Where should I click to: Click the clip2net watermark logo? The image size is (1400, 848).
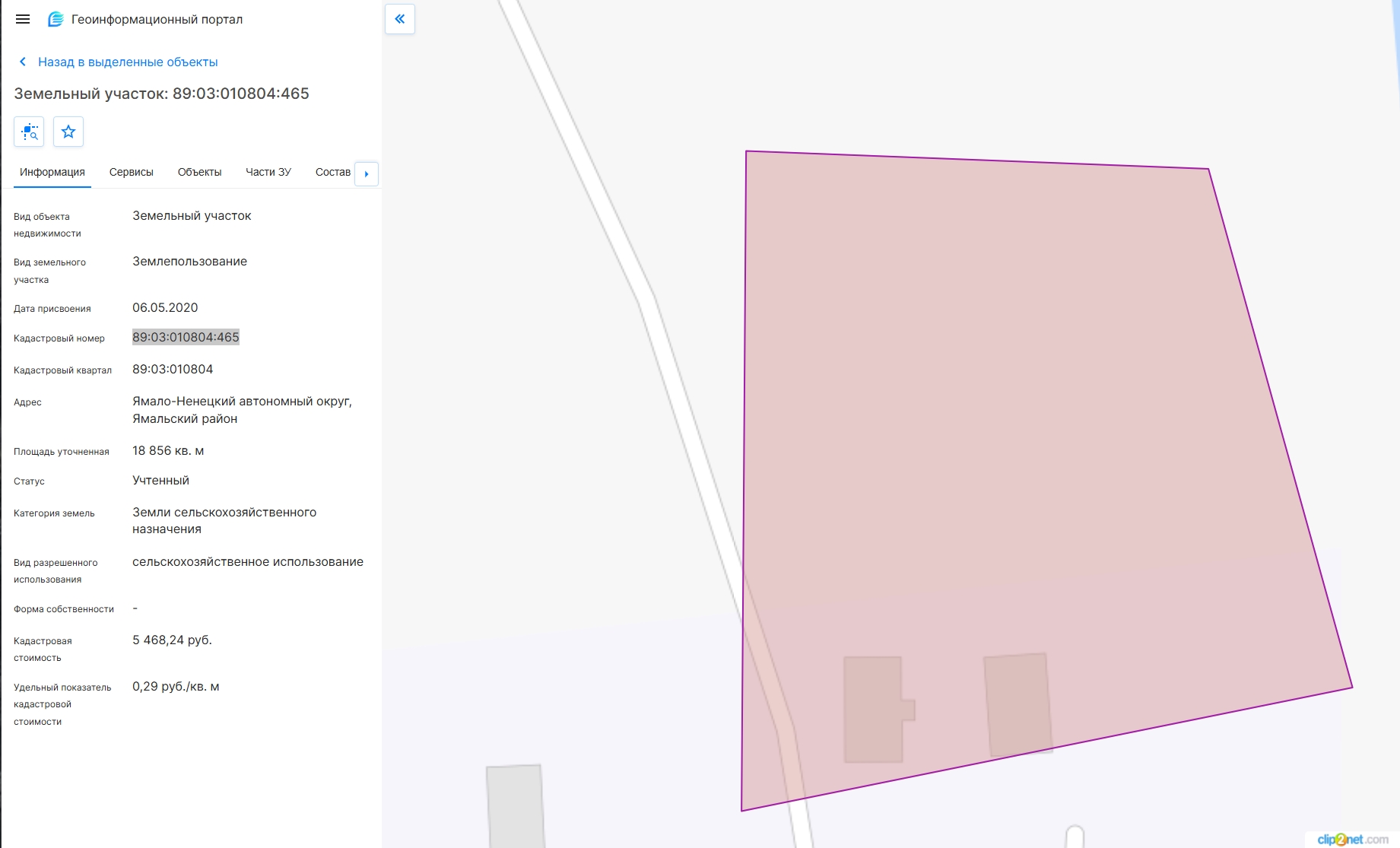click(1353, 839)
